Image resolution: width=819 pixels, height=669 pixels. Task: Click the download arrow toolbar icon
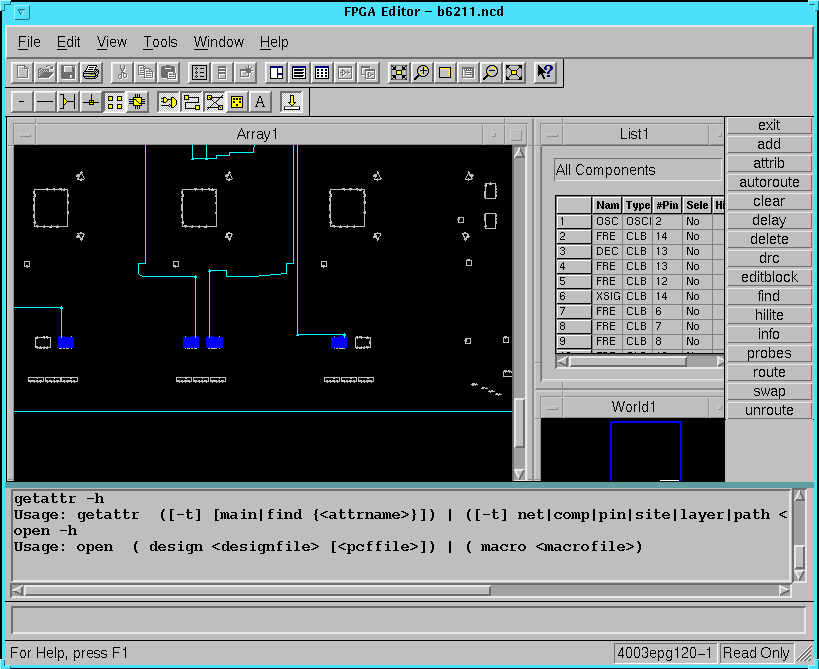pyautogui.click(x=291, y=102)
